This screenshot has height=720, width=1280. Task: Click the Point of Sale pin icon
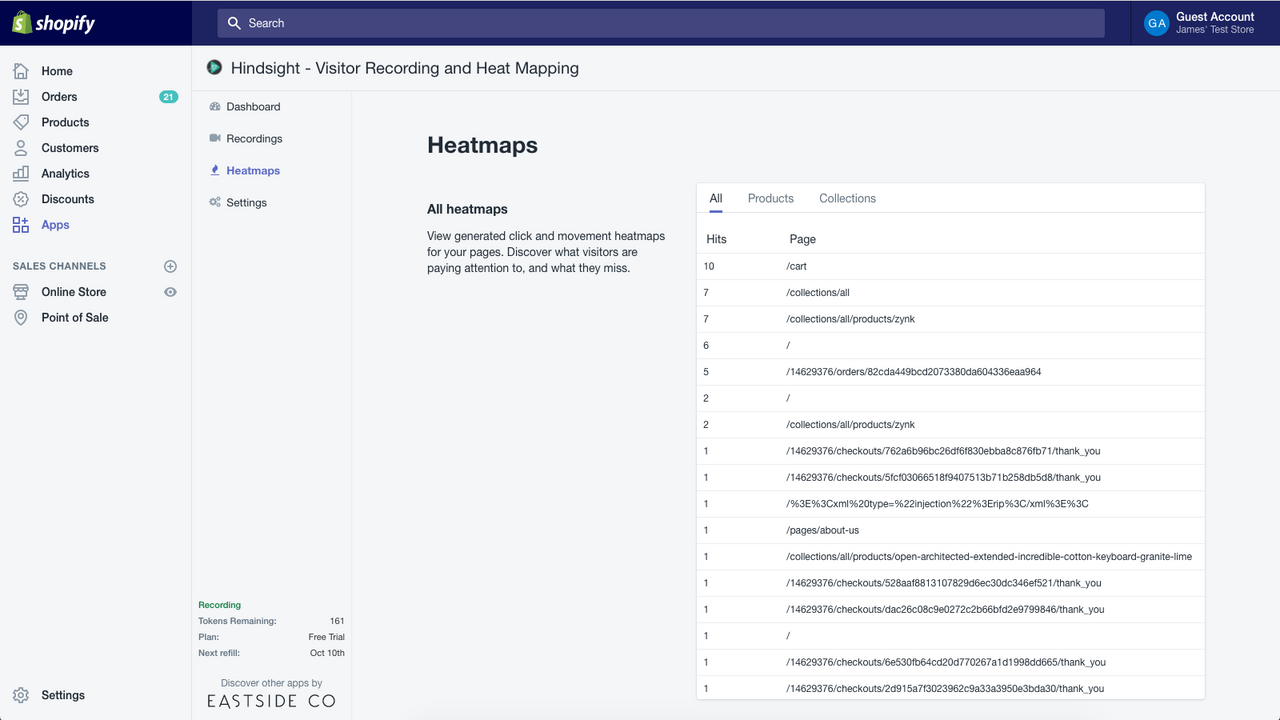tap(21, 317)
